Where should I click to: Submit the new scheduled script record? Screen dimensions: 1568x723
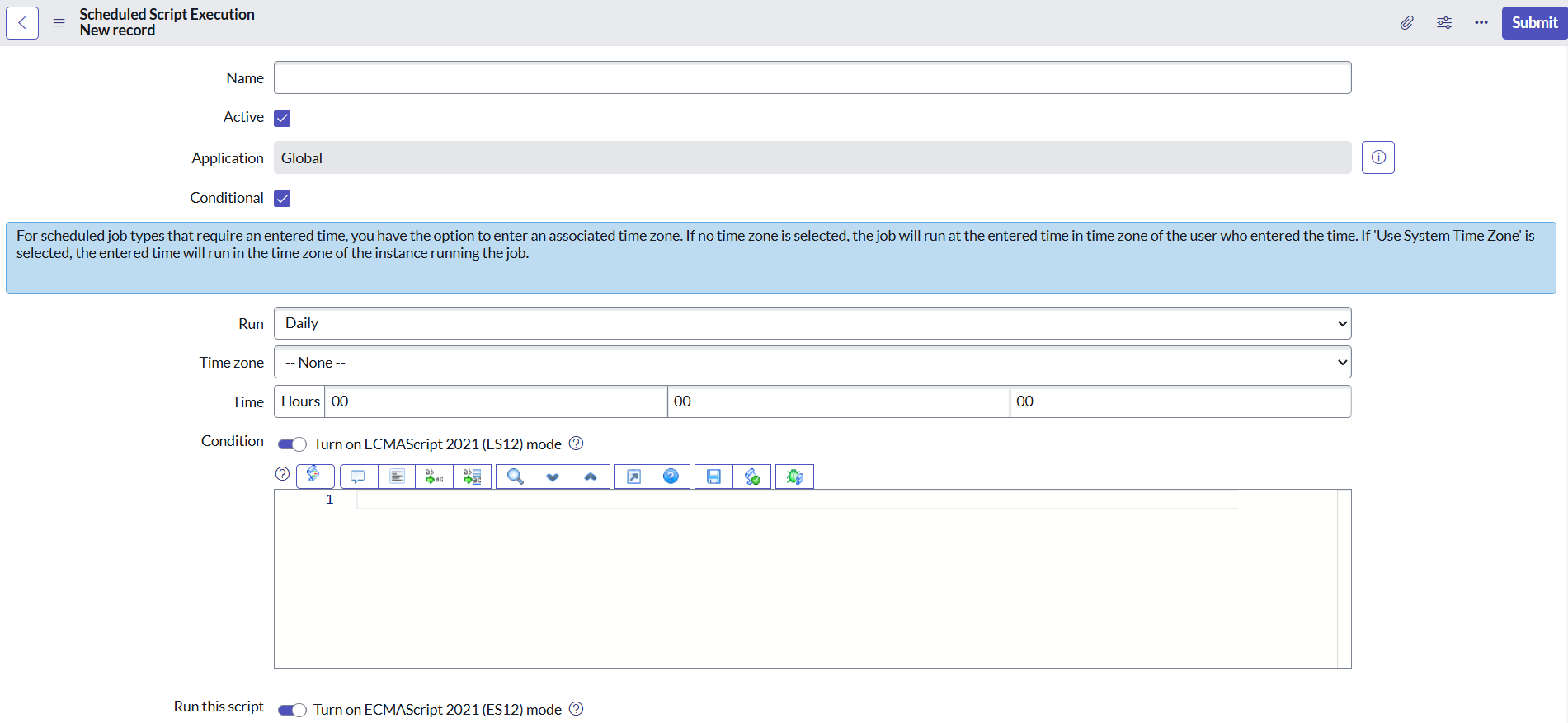(x=1534, y=23)
